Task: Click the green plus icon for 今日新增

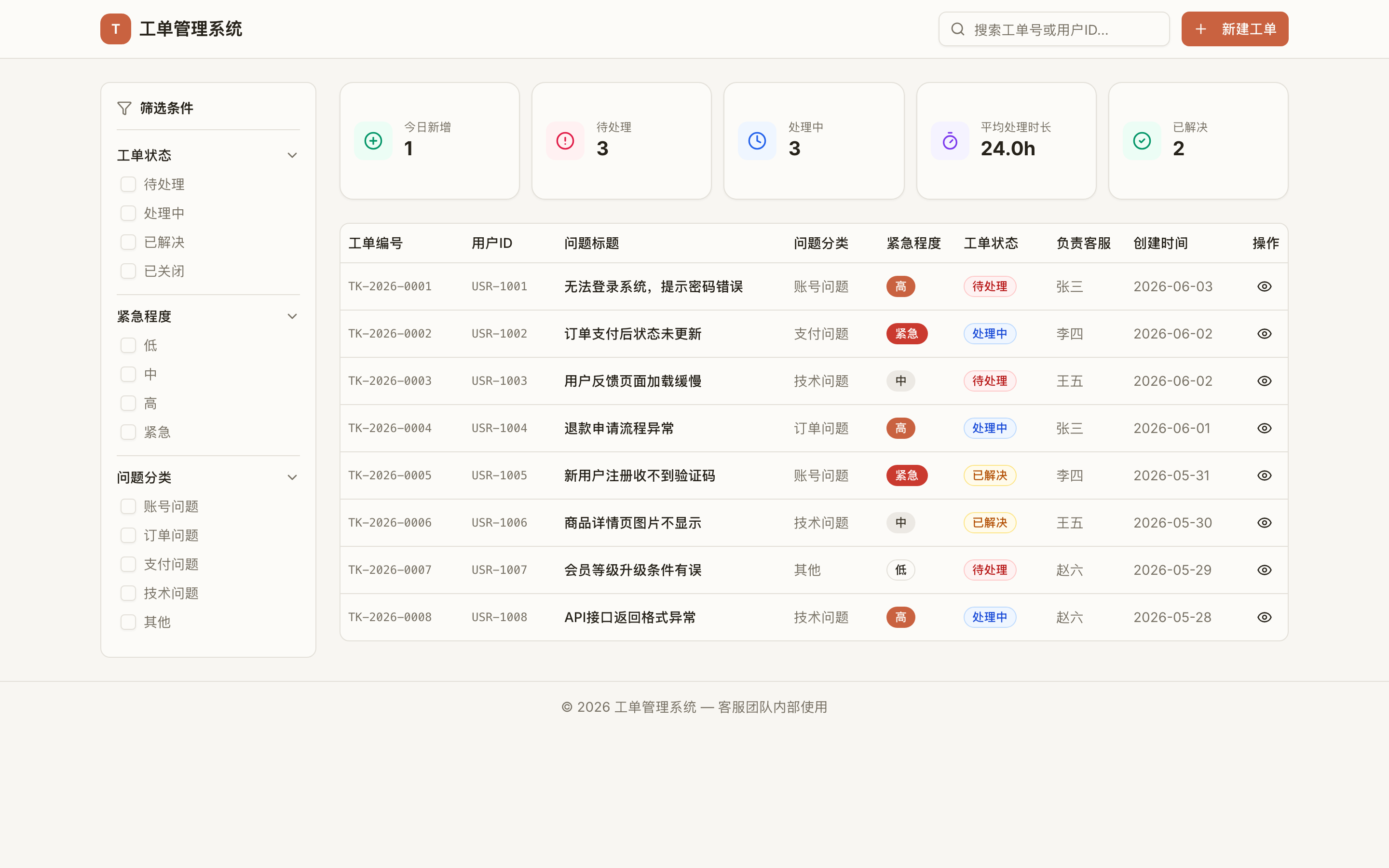Action: pyautogui.click(x=373, y=141)
